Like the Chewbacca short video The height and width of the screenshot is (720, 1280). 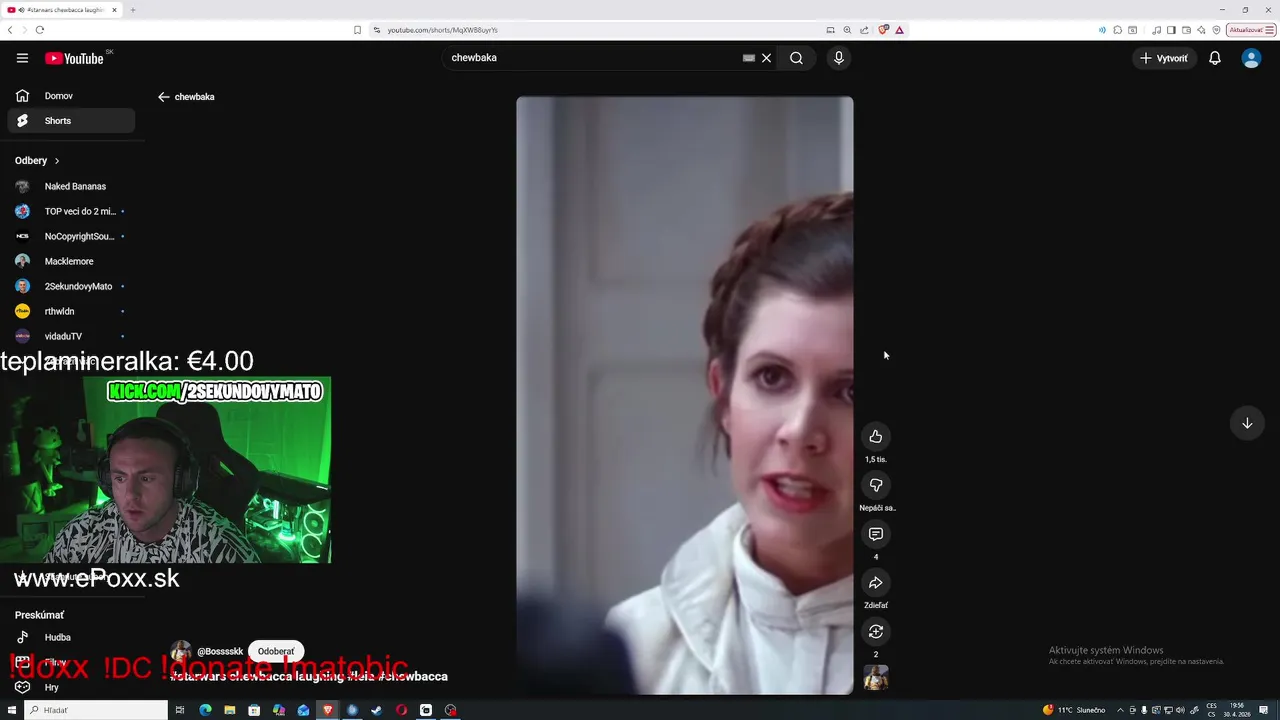coord(876,436)
